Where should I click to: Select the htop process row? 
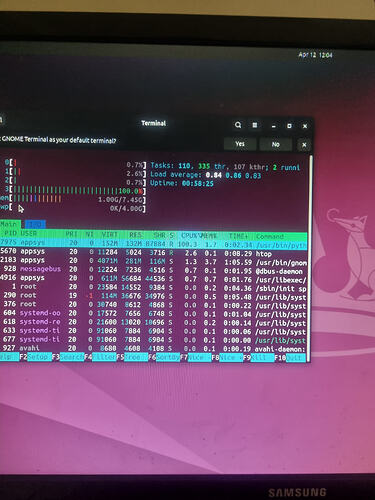153,252
